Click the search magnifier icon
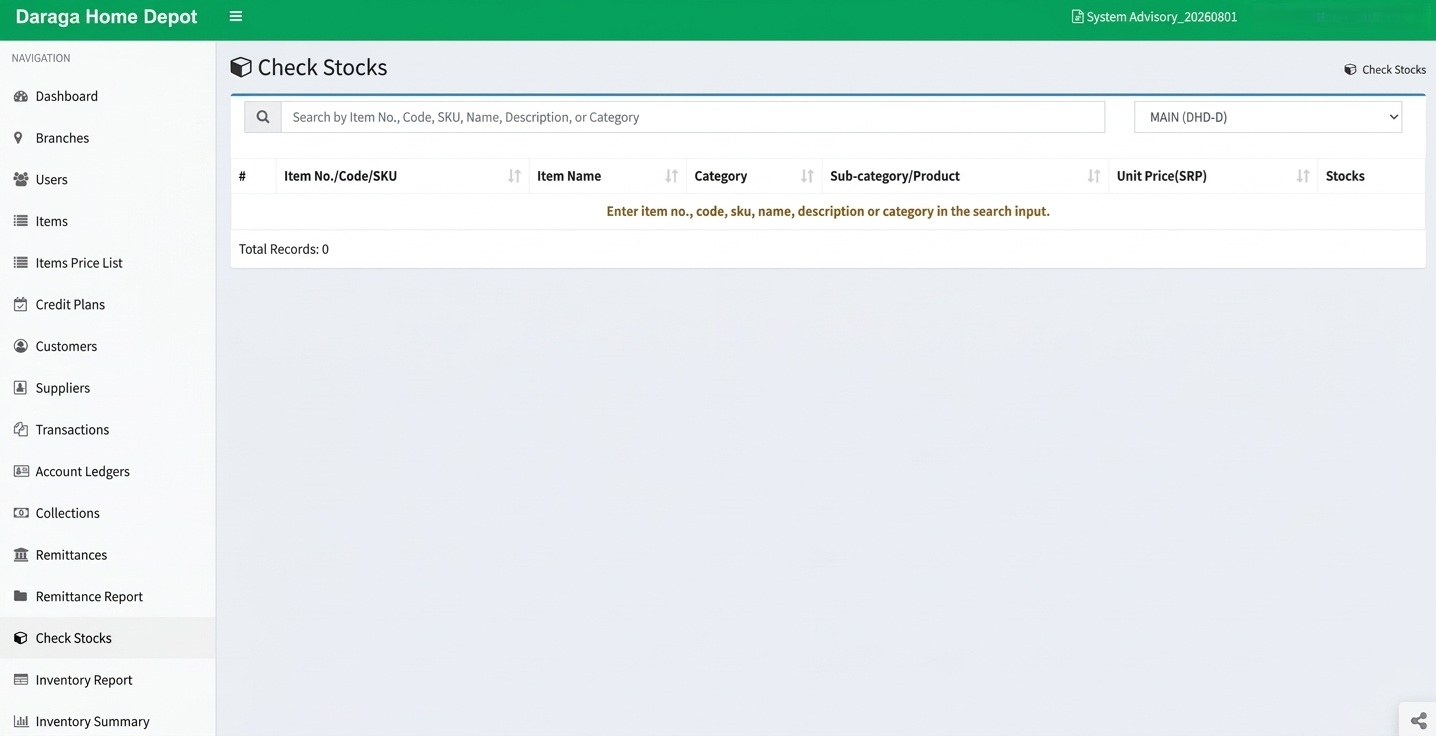Screen dimensions: 1436x736 [263, 117]
